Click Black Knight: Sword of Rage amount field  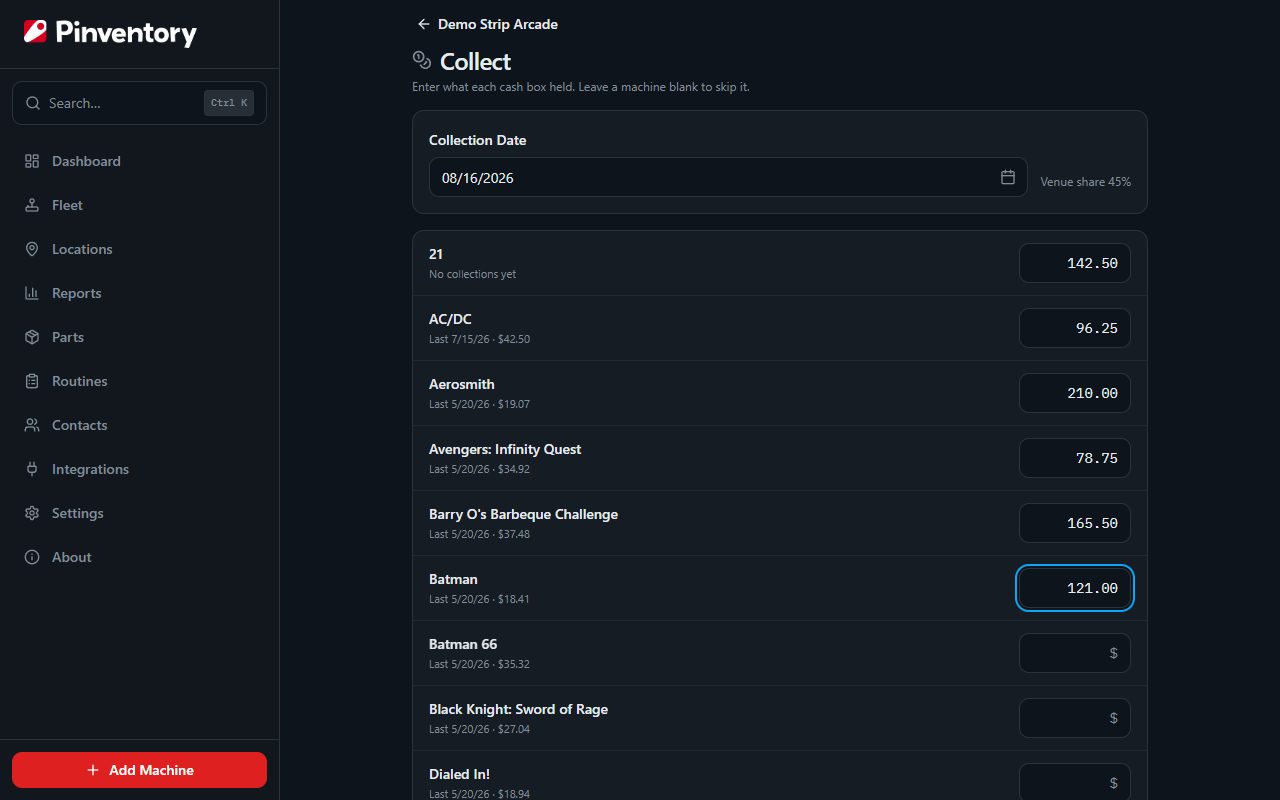pos(1075,718)
